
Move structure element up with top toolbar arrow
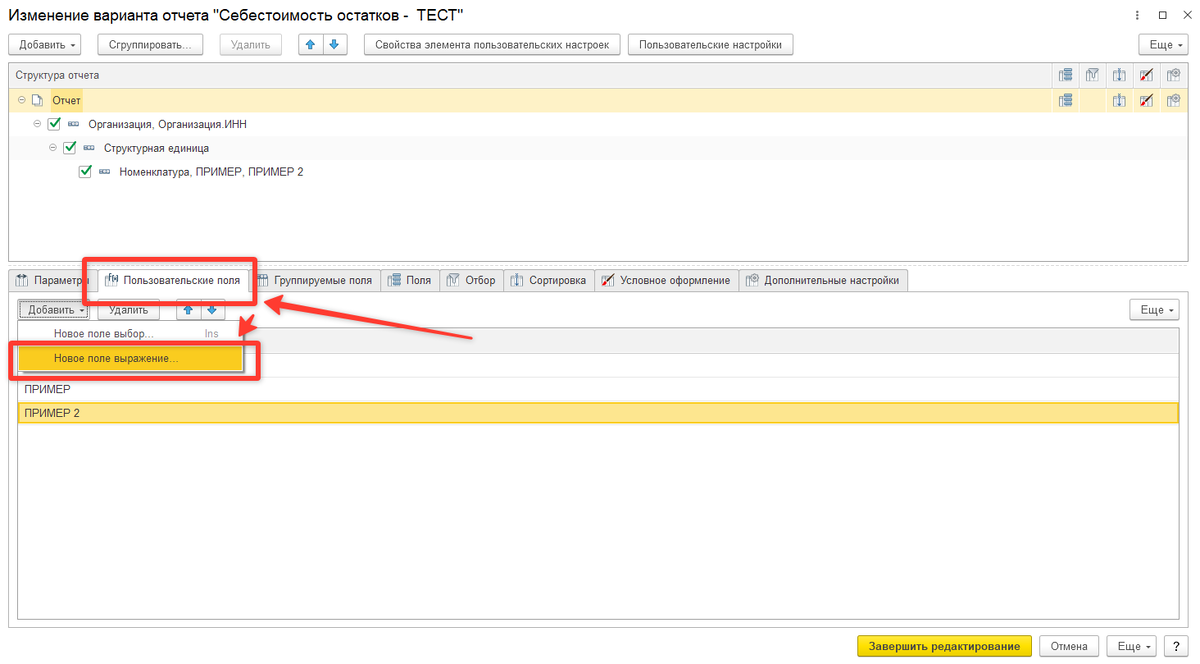click(x=311, y=45)
